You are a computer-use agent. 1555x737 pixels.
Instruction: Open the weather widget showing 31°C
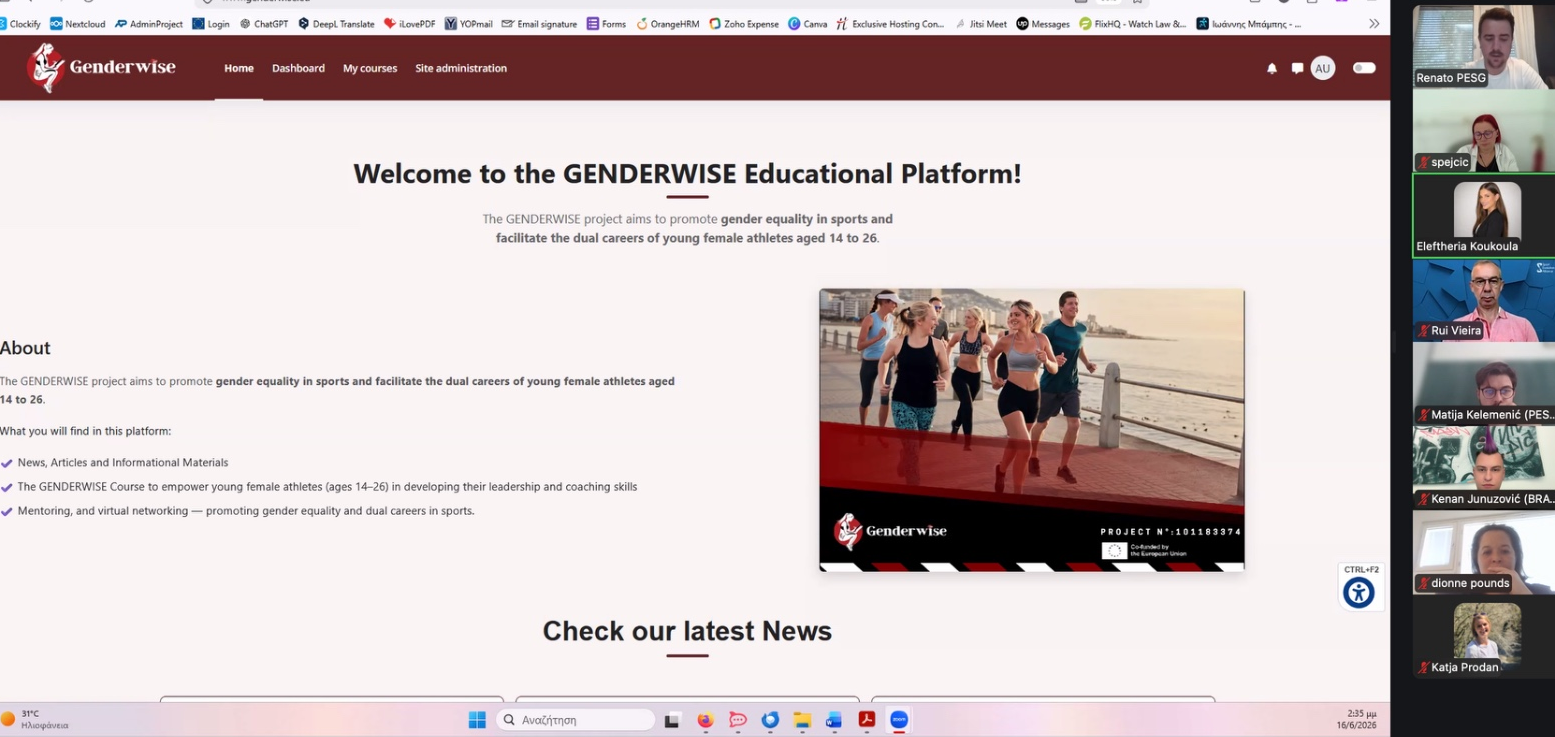[x=36, y=719]
